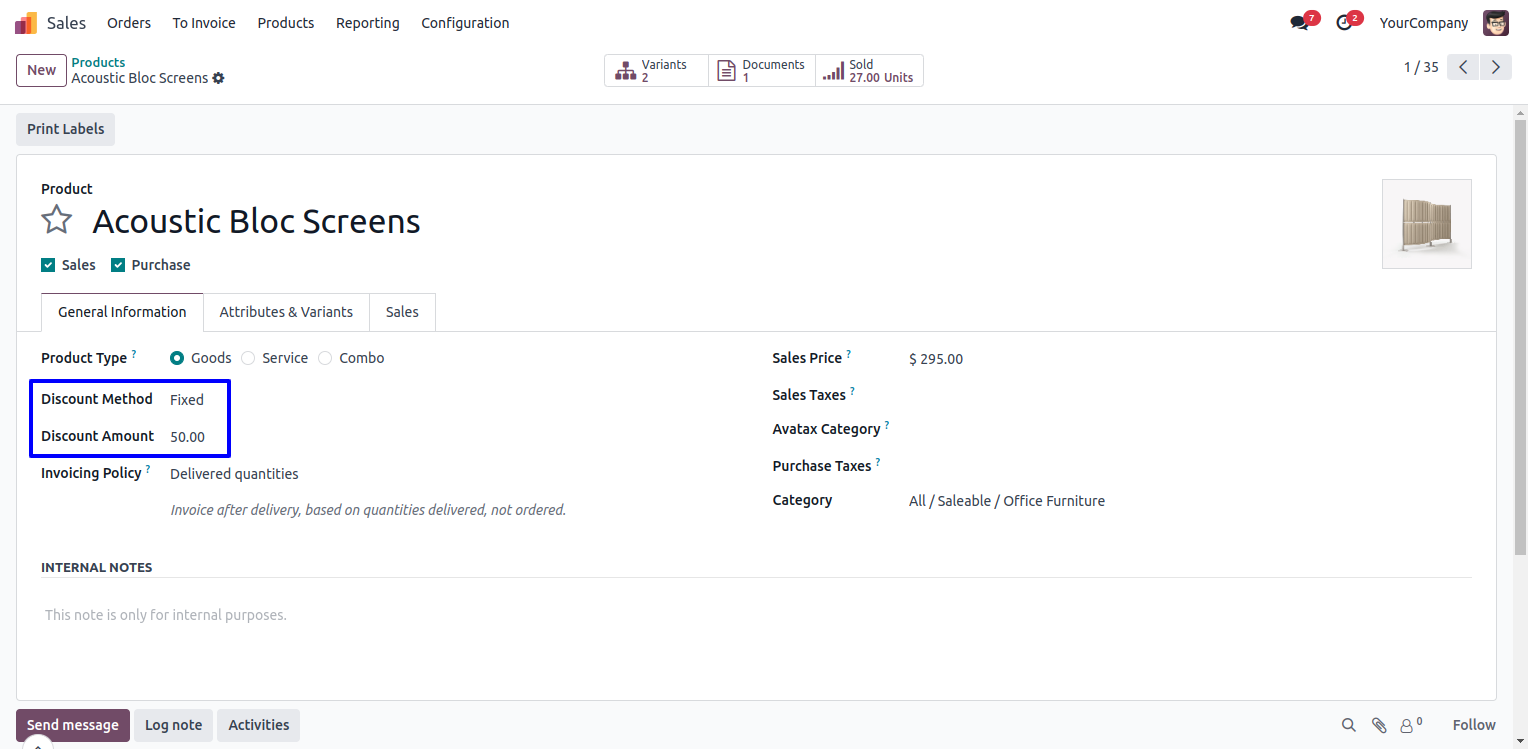The width and height of the screenshot is (1528, 749).
Task: Click the gear icon beside Acoustic Bloc Screens
Action: pyautogui.click(x=219, y=78)
